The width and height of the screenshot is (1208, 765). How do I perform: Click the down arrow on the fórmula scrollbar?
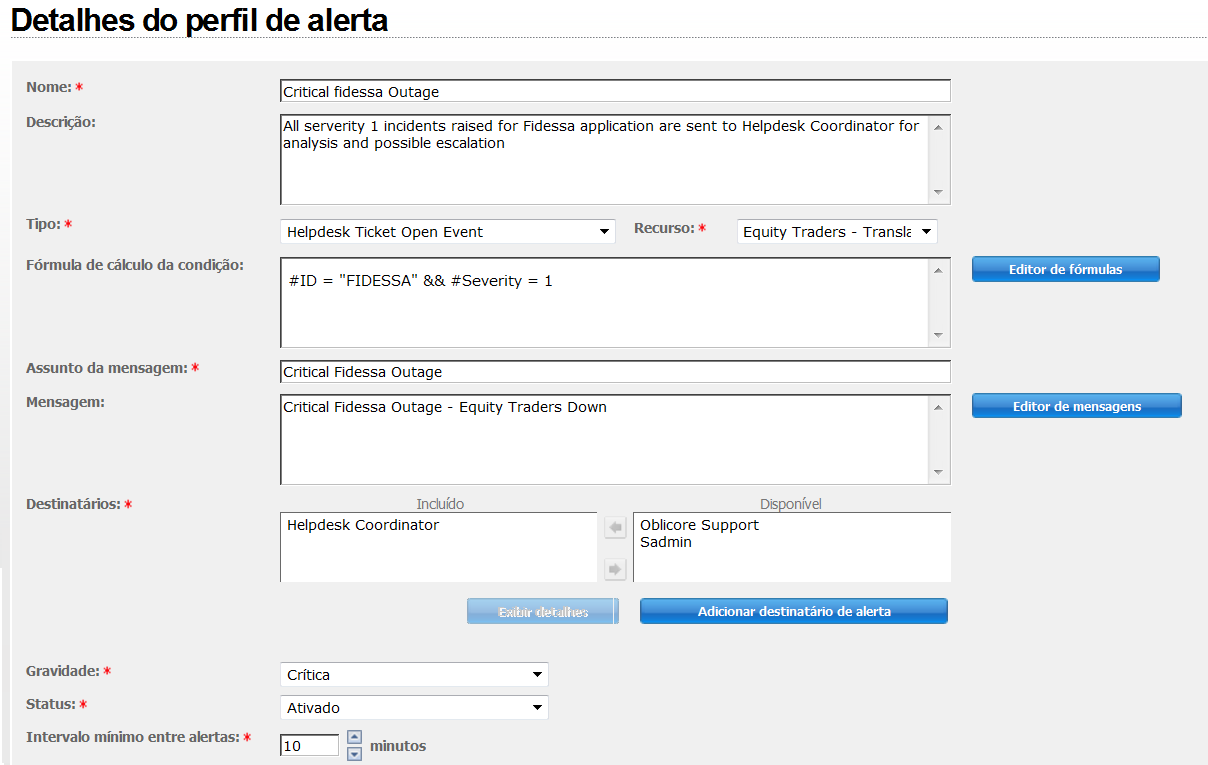(x=937, y=334)
